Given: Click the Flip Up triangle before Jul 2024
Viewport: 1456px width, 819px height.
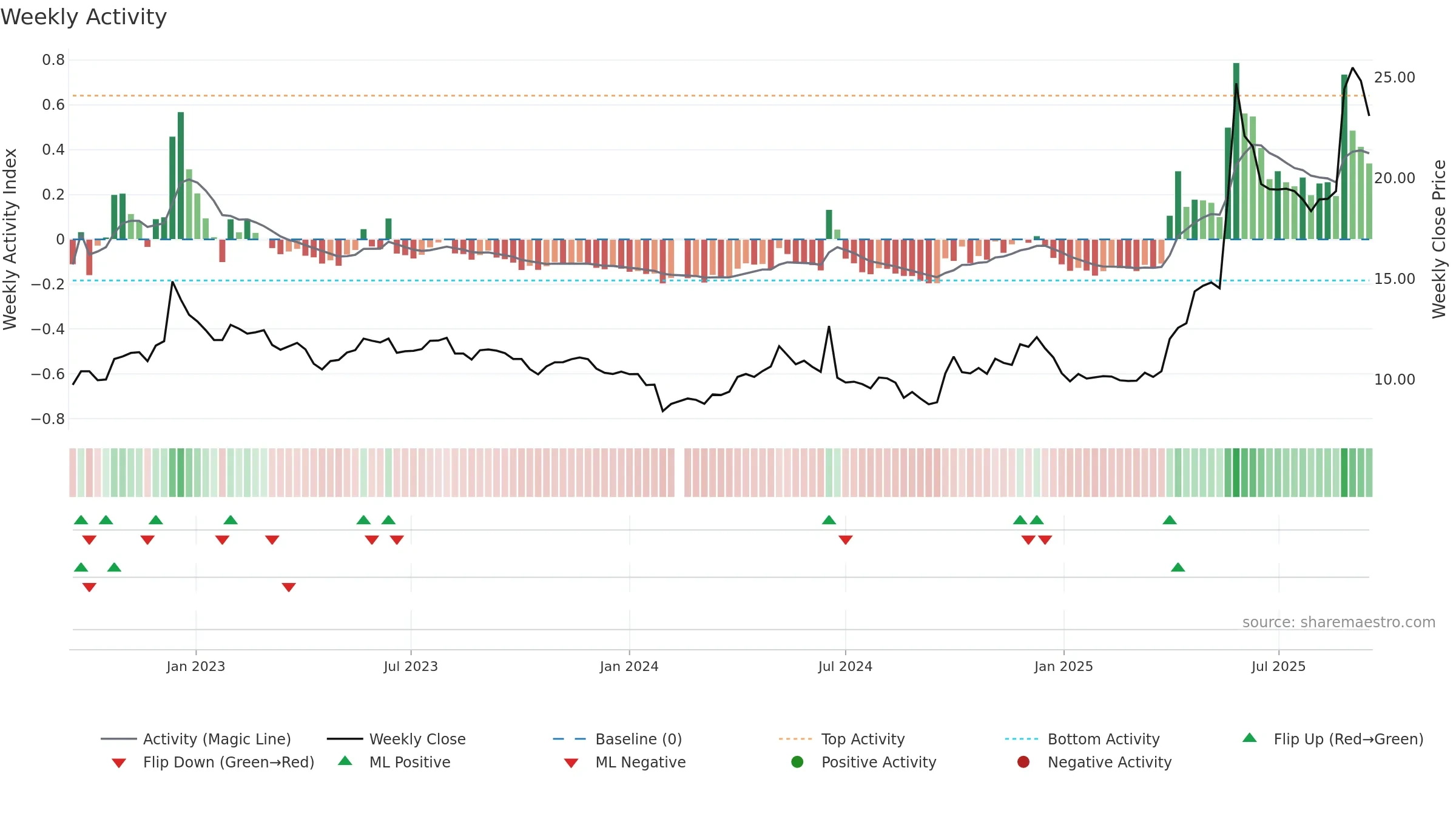Looking at the screenshot, I should tap(829, 520).
